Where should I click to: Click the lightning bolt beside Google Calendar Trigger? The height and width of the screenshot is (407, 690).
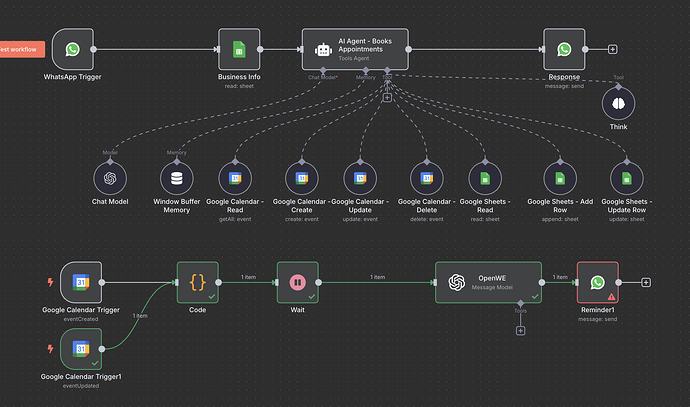[50, 282]
